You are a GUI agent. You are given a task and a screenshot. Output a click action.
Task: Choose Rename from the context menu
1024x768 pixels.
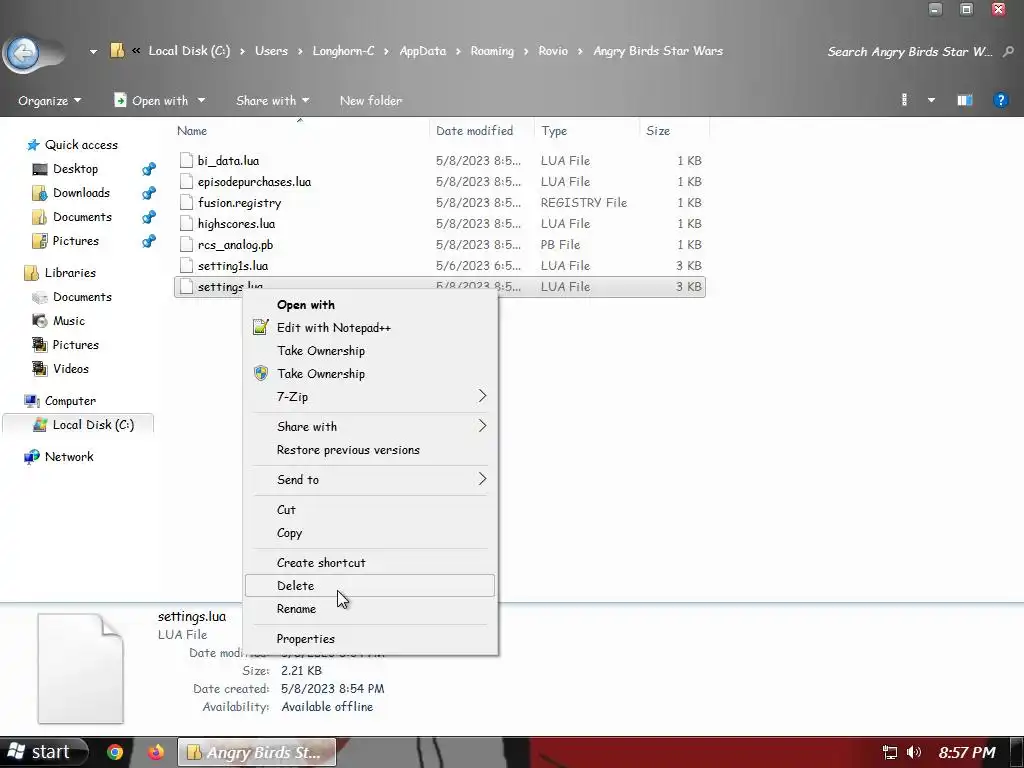click(370, 609)
